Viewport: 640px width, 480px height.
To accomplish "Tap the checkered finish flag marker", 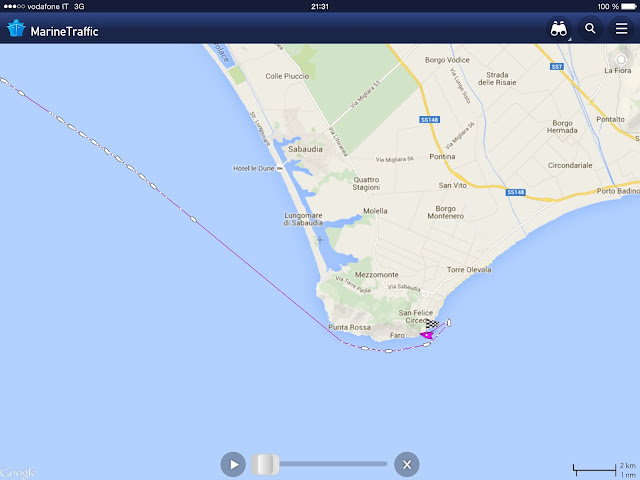I will coord(432,324).
